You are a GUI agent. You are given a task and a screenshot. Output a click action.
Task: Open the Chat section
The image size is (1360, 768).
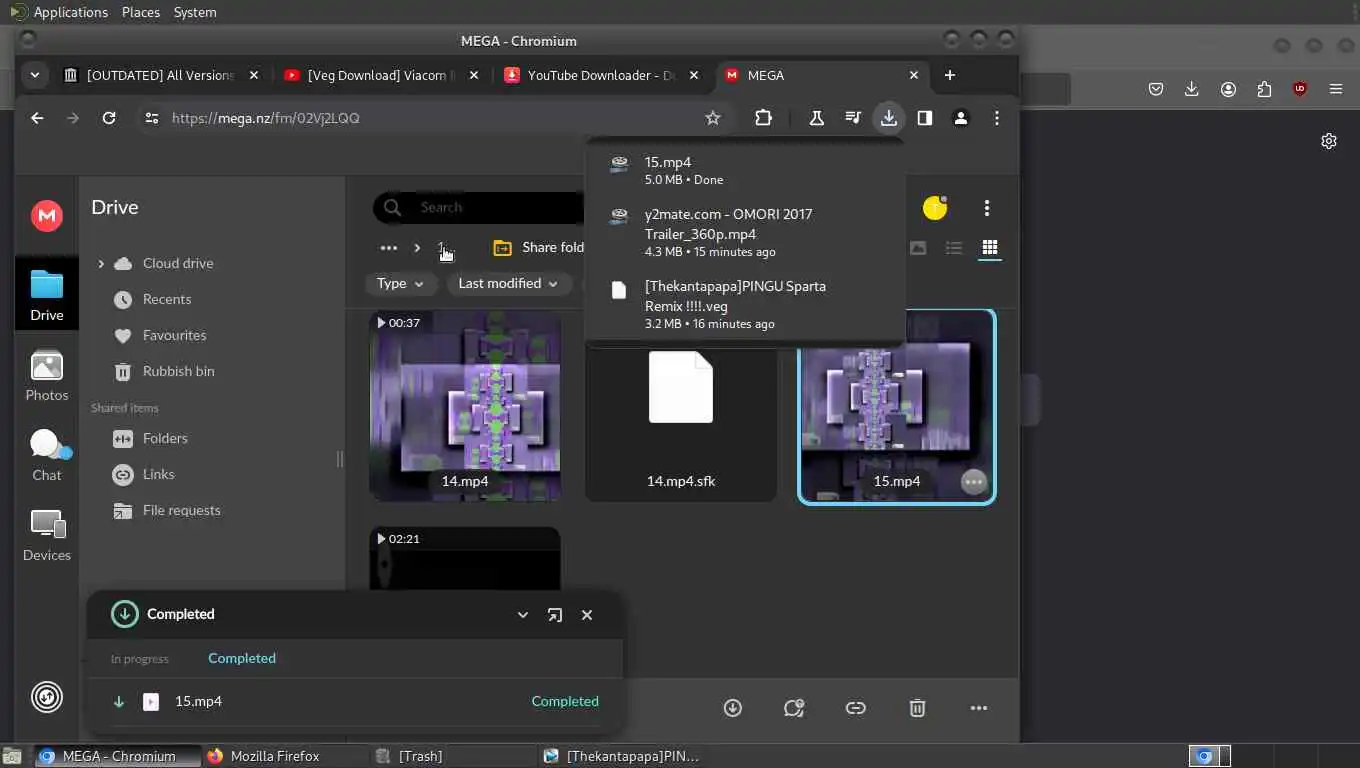[x=47, y=457]
